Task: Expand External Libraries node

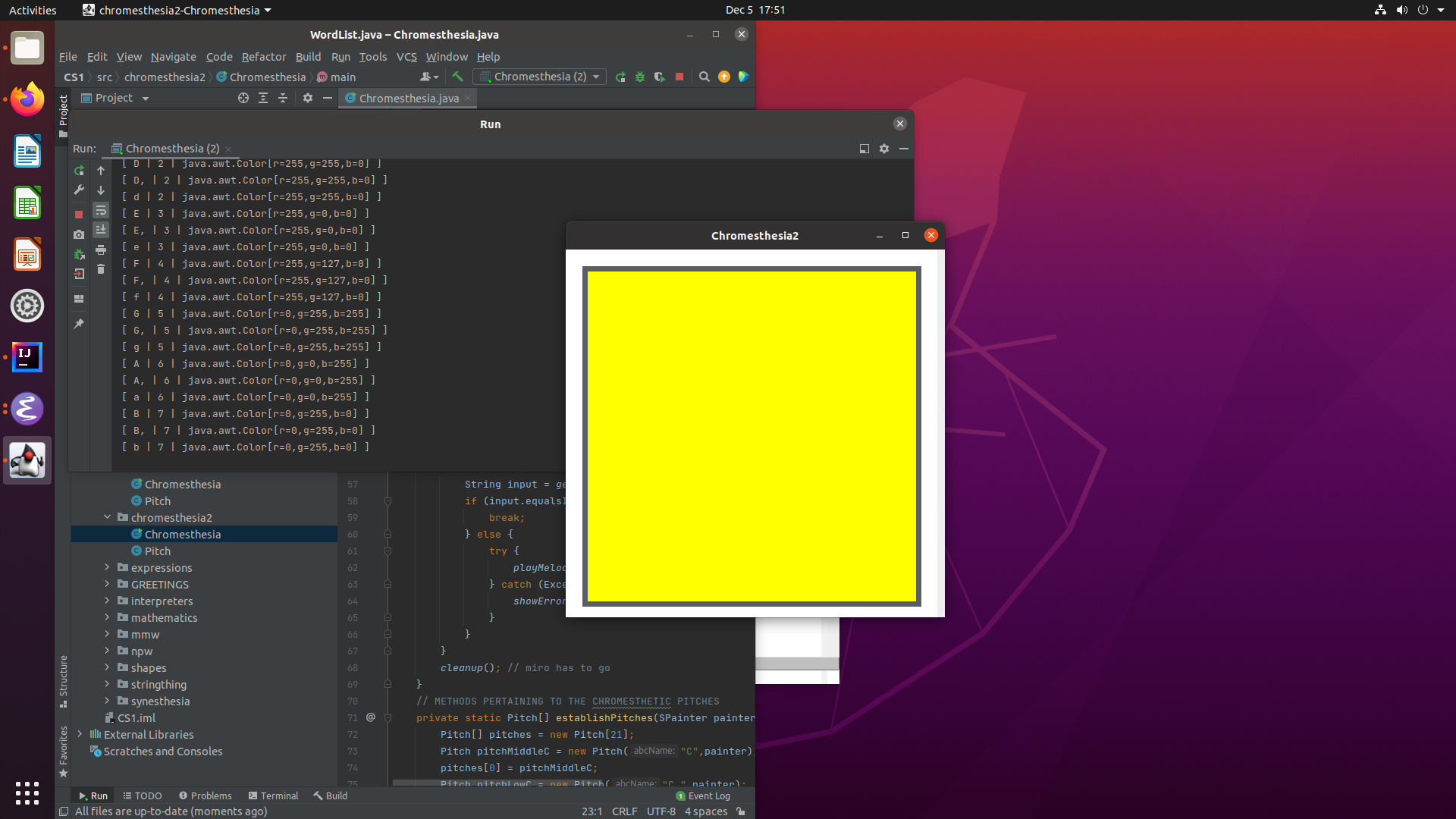Action: [x=80, y=734]
